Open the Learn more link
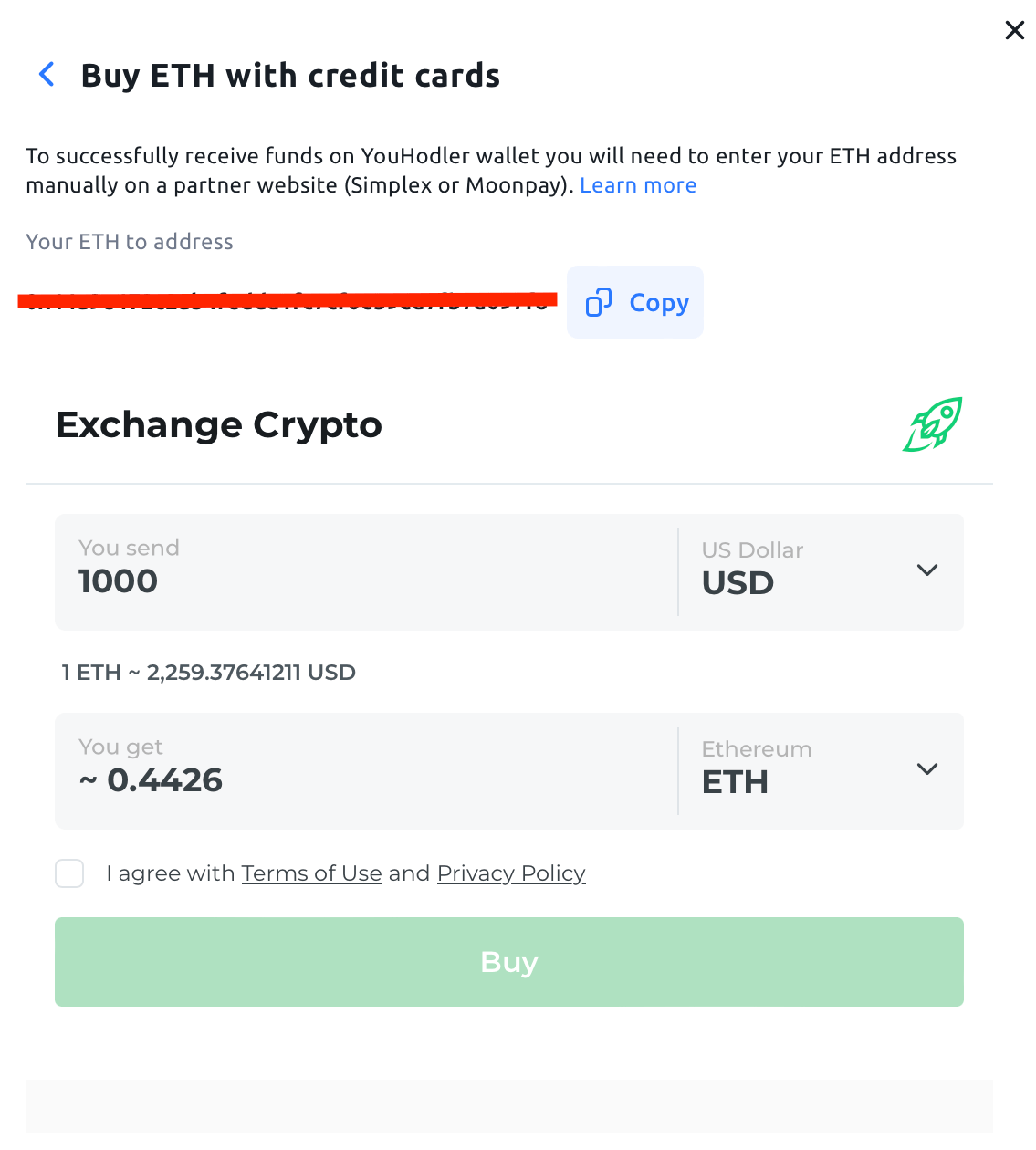 pyautogui.click(x=638, y=185)
